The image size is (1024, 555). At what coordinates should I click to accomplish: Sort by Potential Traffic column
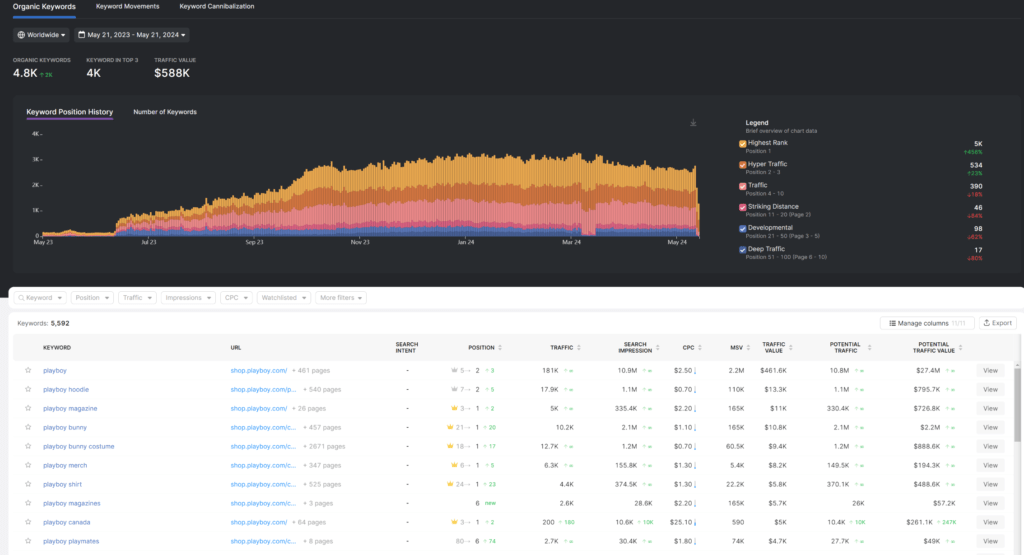pyautogui.click(x=869, y=348)
